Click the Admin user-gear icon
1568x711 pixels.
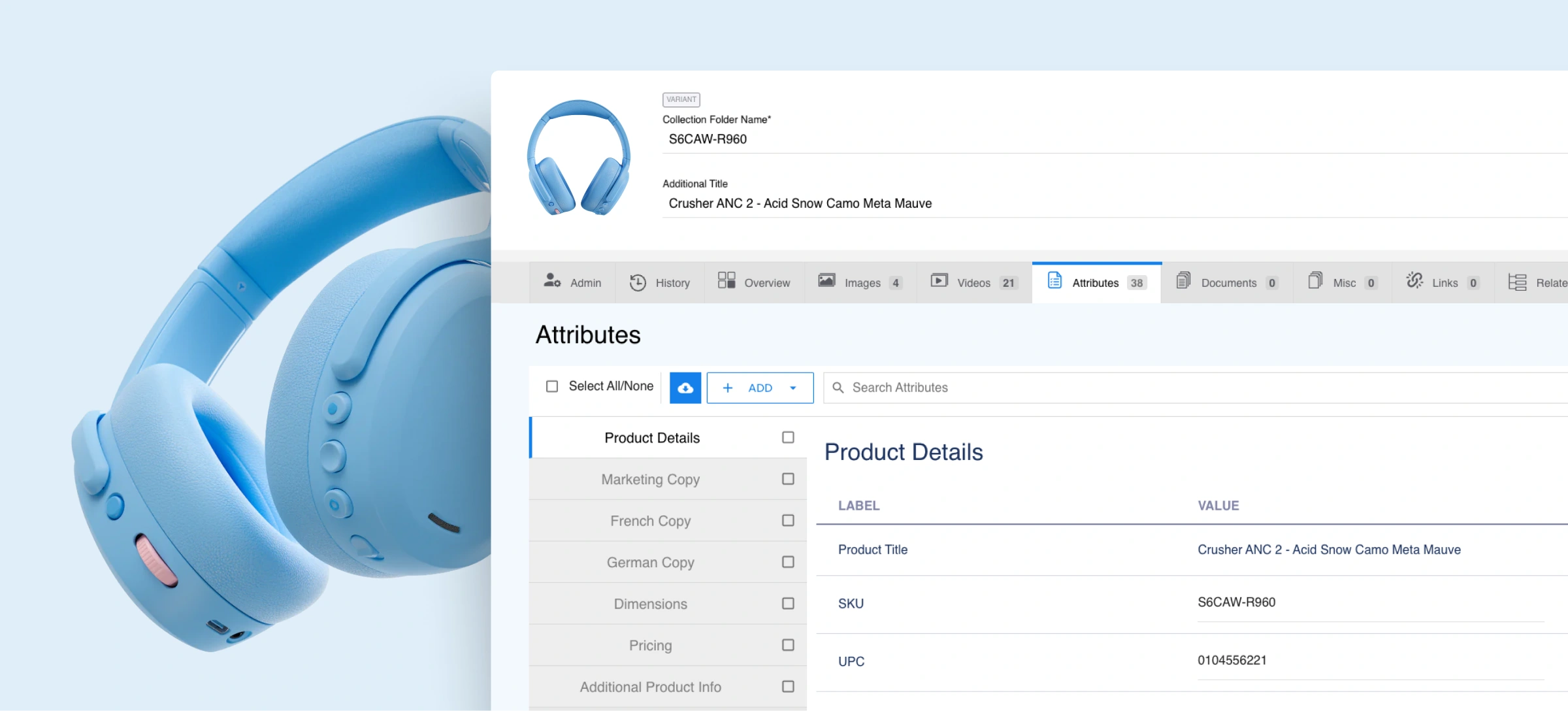pos(552,281)
